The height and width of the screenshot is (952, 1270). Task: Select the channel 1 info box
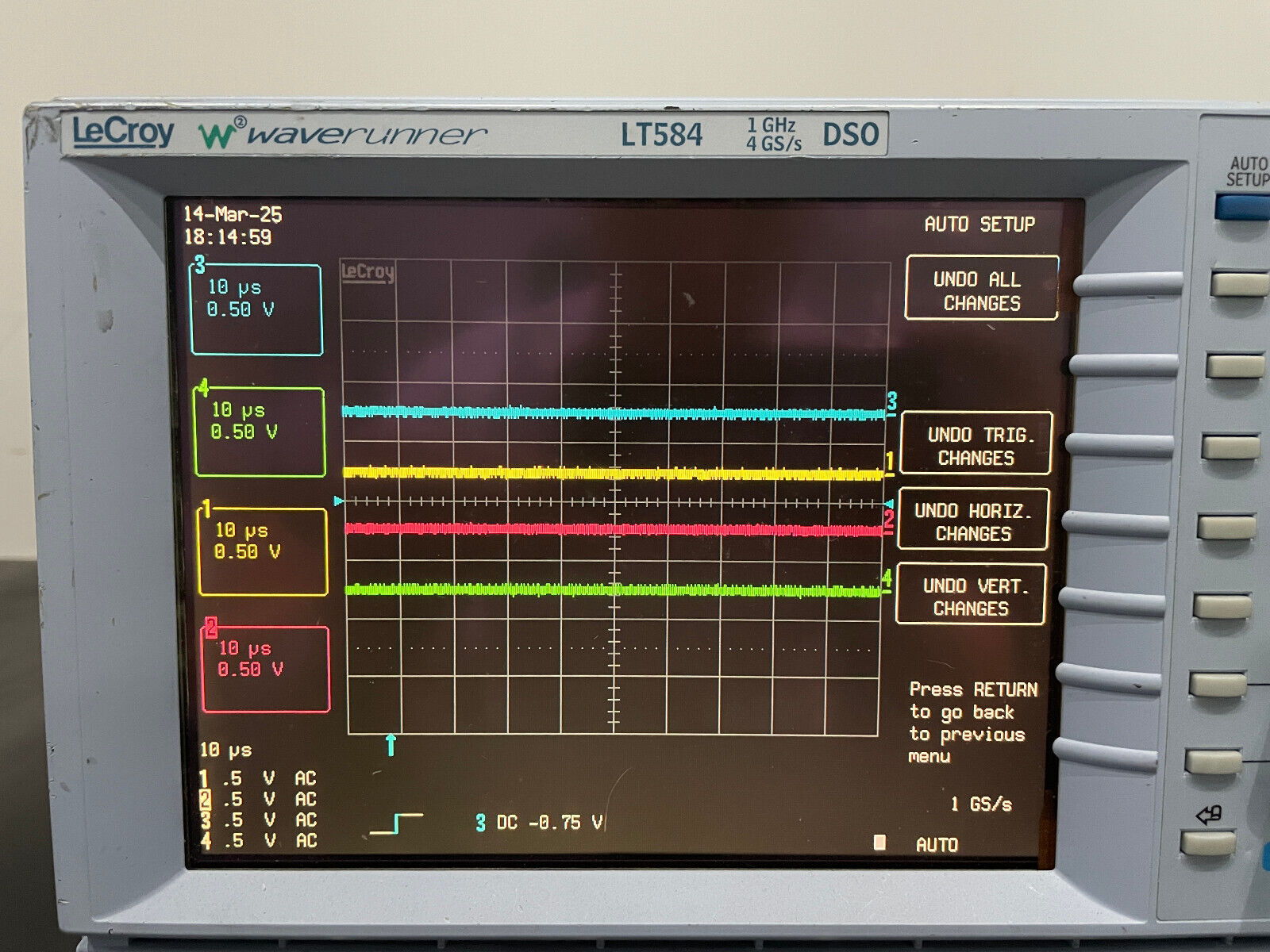pos(262,551)
